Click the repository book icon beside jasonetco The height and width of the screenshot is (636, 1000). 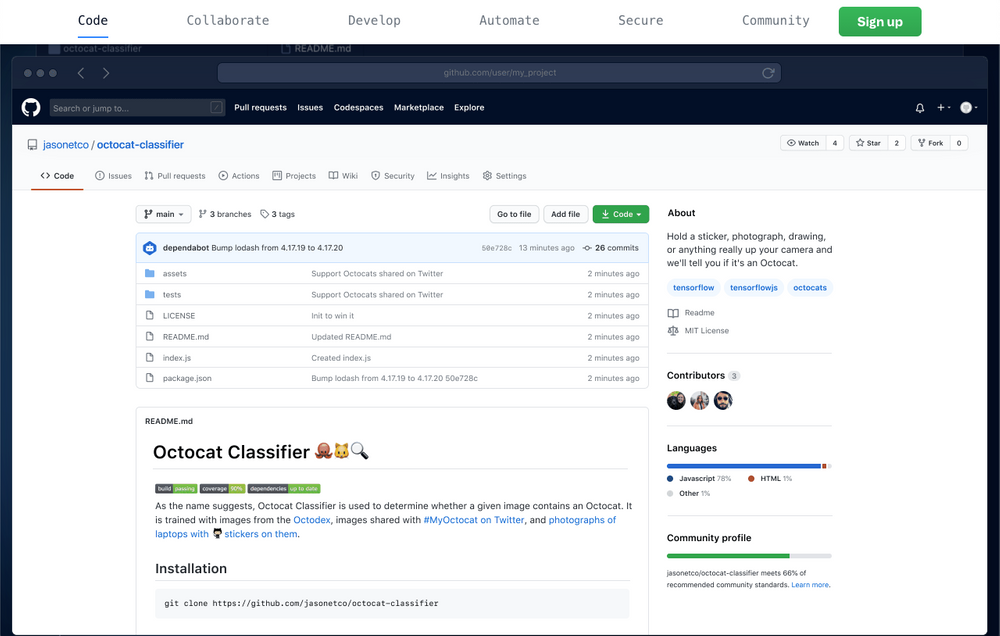(31, 144)
